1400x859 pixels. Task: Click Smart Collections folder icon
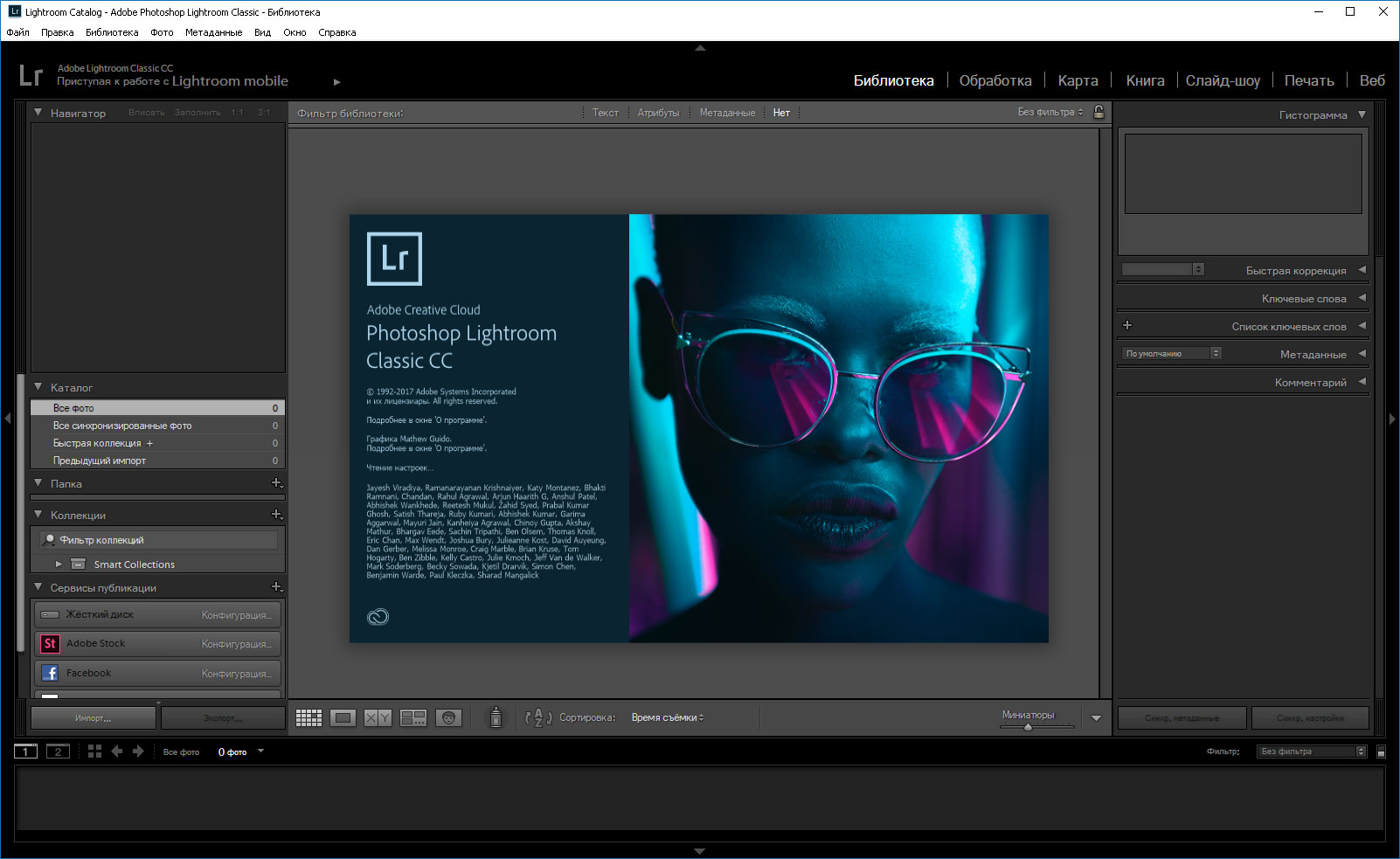click(x=79, y=565)
